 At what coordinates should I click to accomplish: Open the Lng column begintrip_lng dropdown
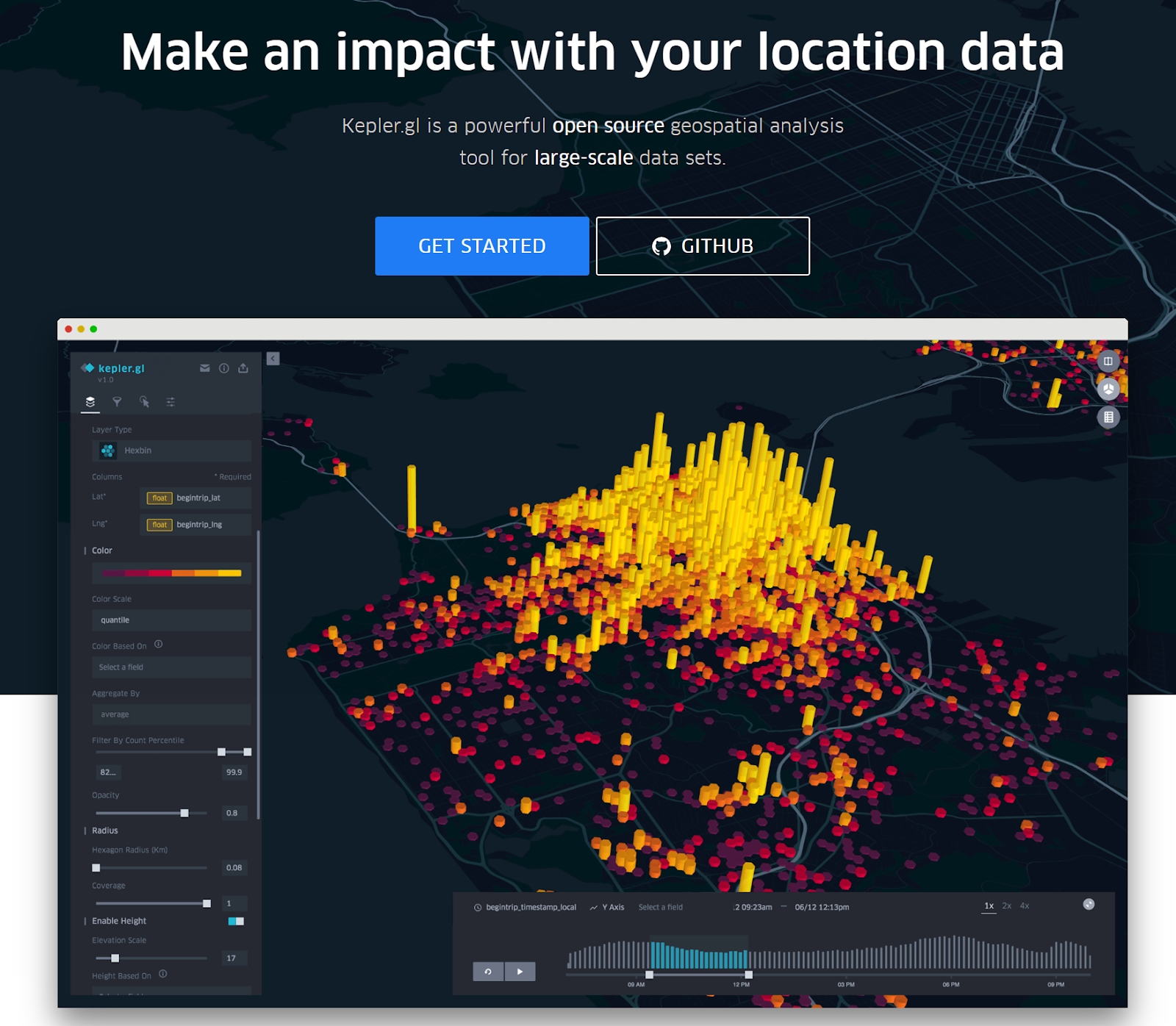pos(196,525)
